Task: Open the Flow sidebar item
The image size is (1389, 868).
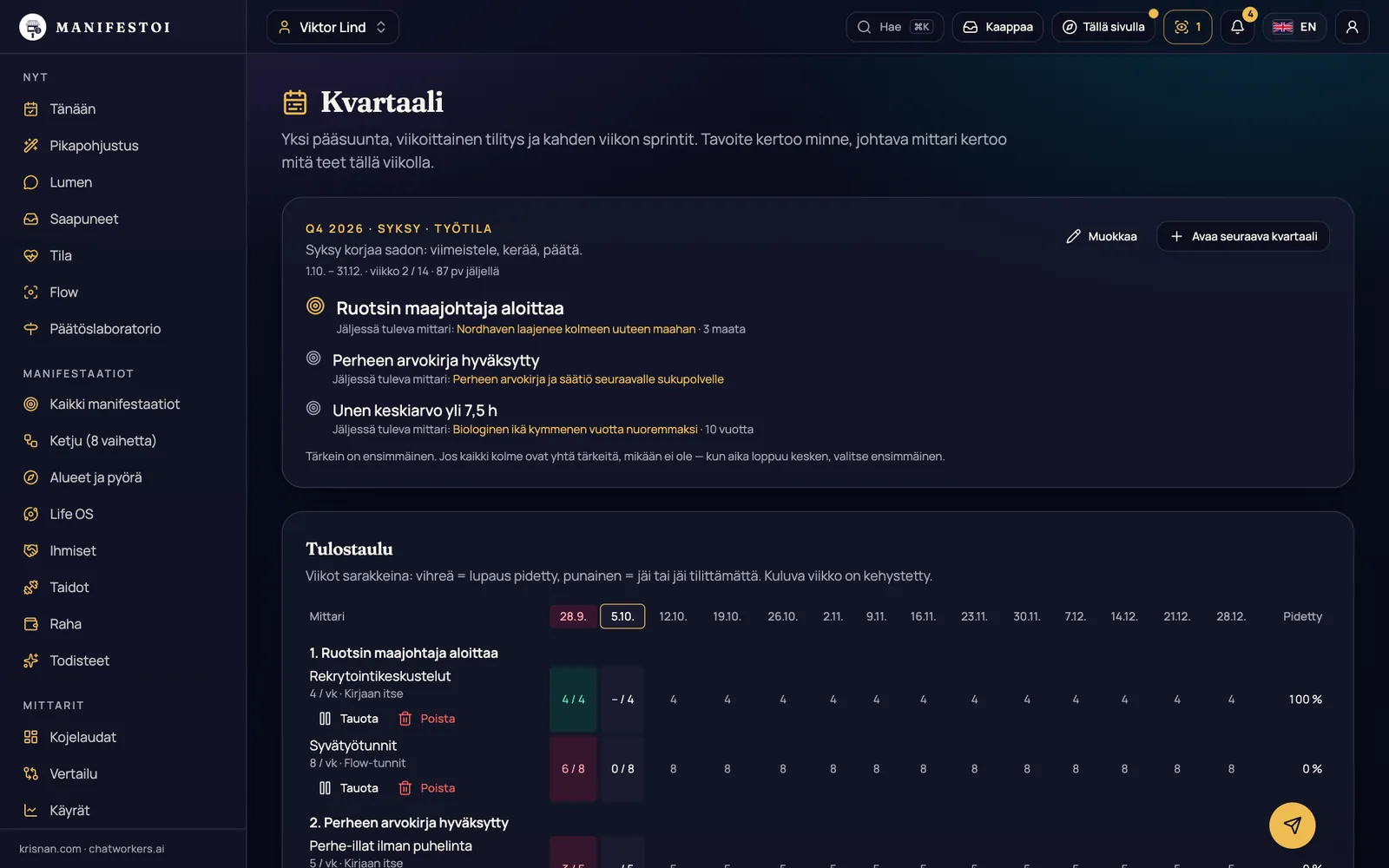Action: (122, 293)
